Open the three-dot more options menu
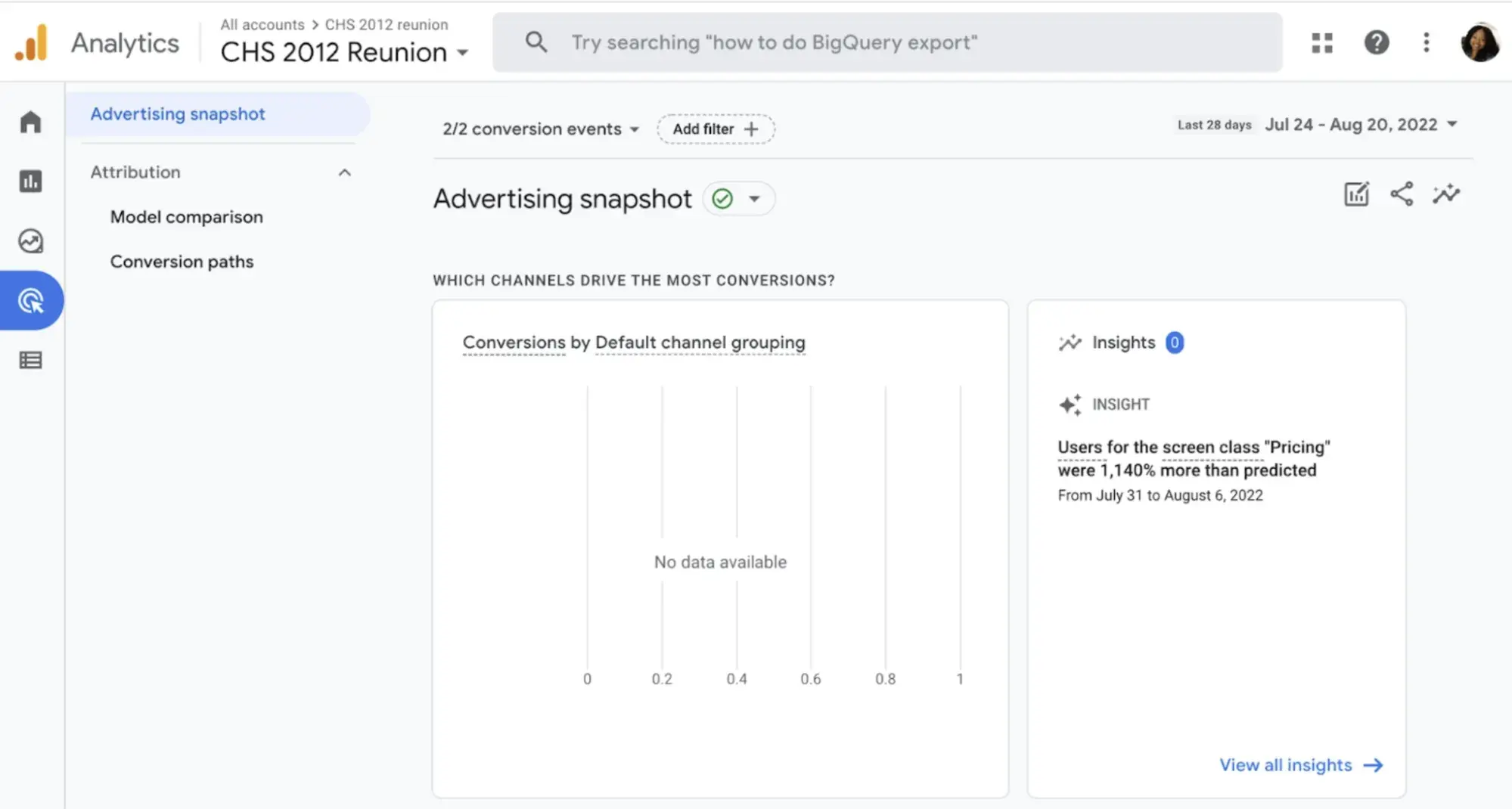 (x=1426, y=42)
